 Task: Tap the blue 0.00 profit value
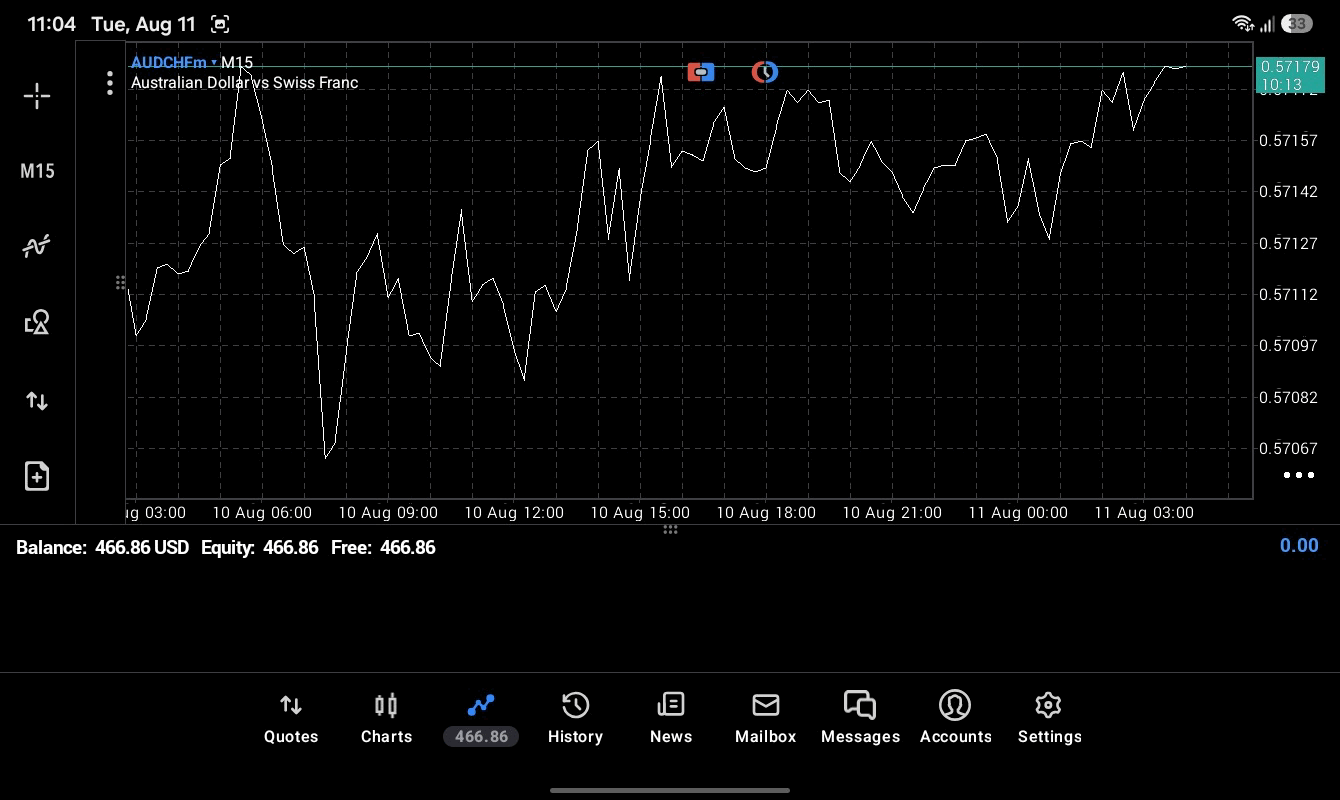point(1299,545)
